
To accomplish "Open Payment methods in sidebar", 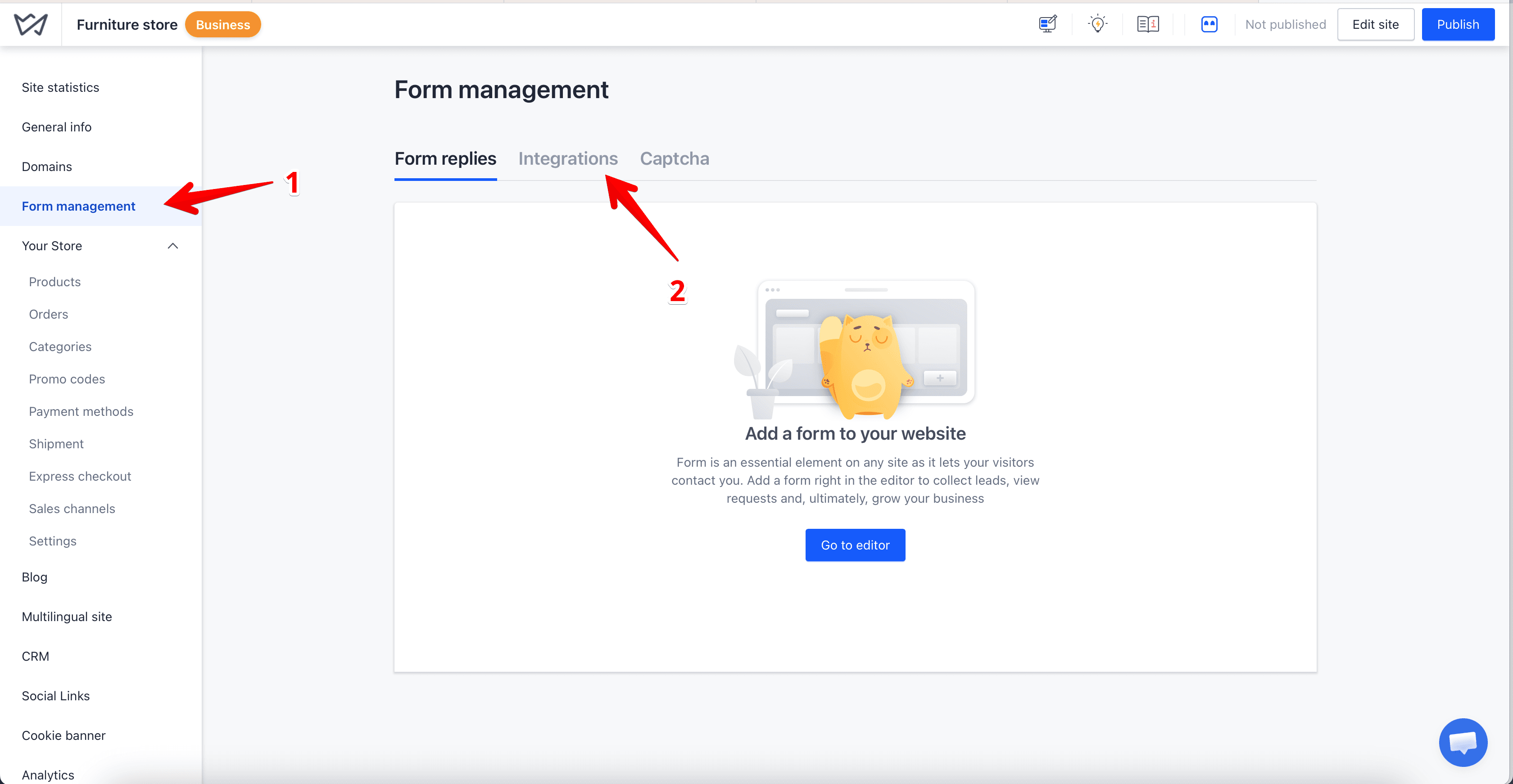I will (x=81, y=411).
